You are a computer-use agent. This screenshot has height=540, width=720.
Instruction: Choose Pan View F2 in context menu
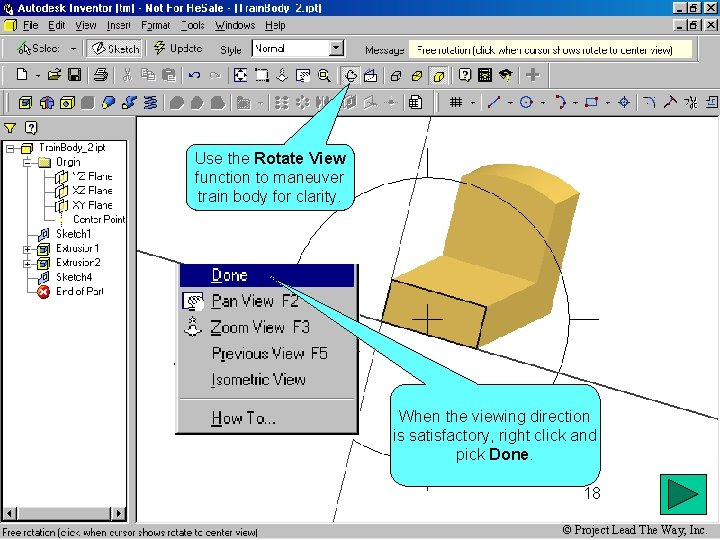click(267, 301)
